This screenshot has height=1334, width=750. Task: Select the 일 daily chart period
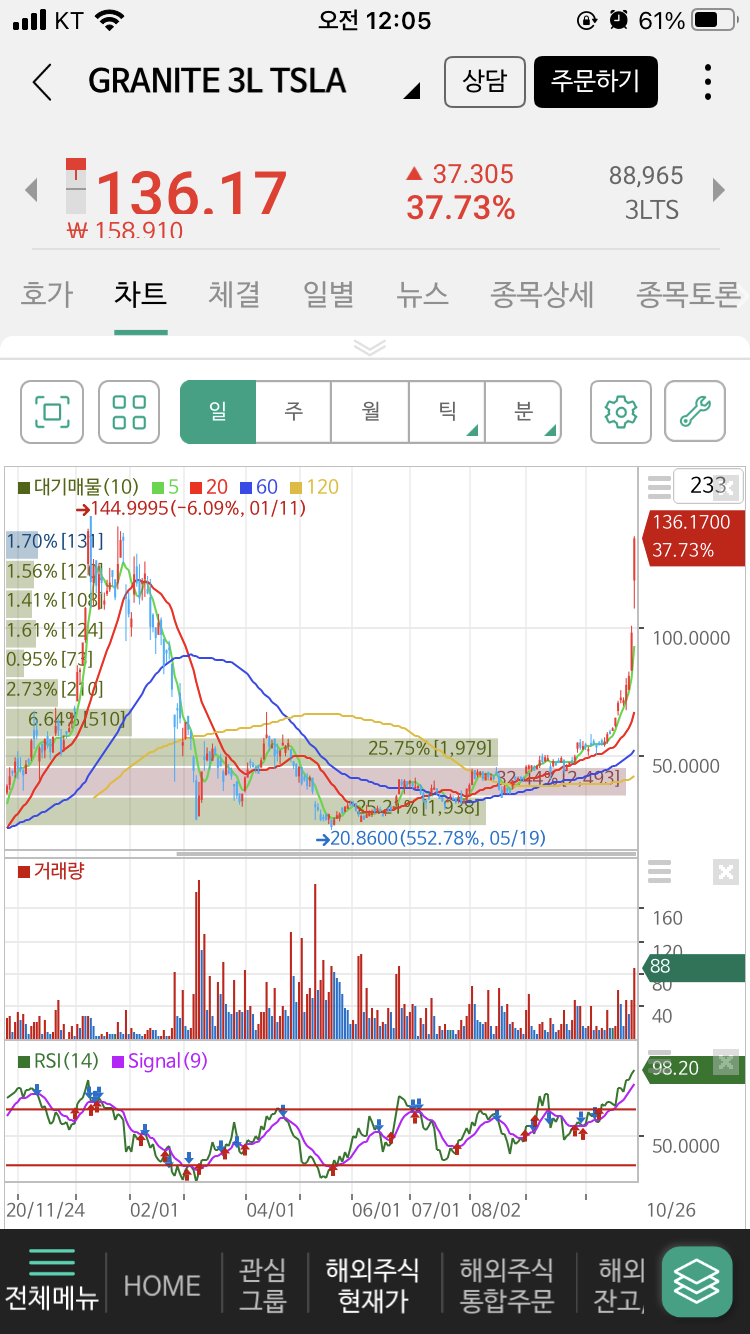218,411
